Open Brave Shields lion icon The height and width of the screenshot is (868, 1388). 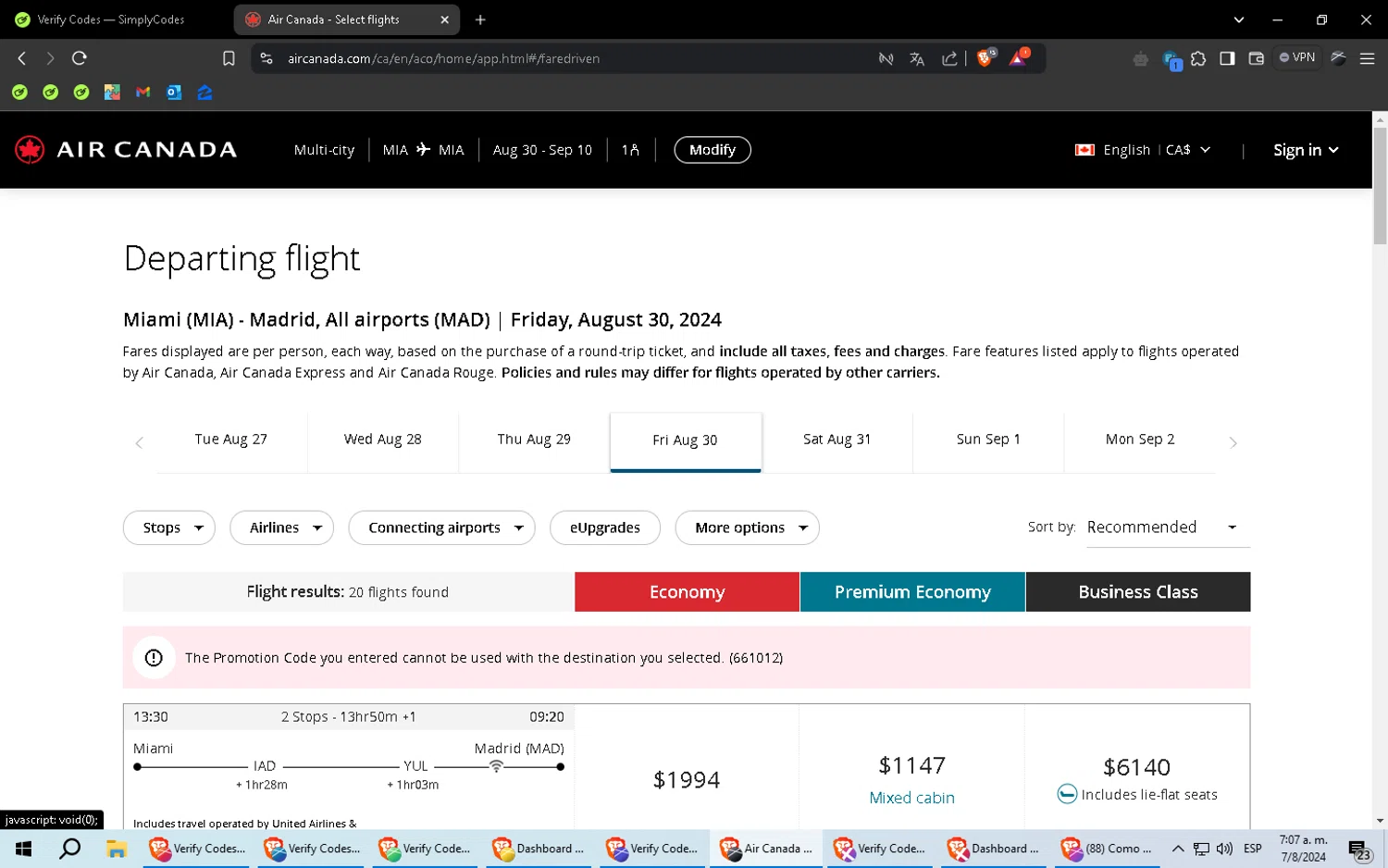(985, 57)
